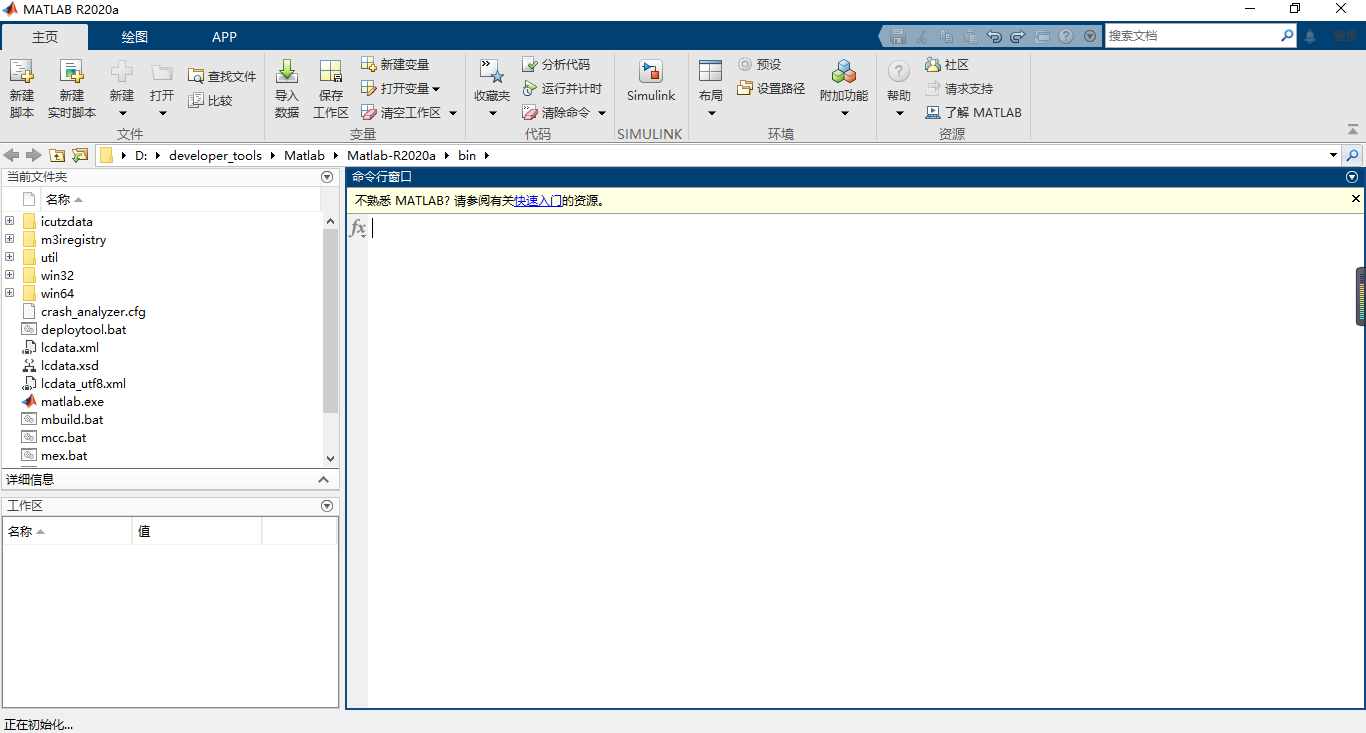Image resolution: width=1366 pixels, height=733 pixels.
Task: Switch to the 绘图 tab
Action: coord(135,37)
